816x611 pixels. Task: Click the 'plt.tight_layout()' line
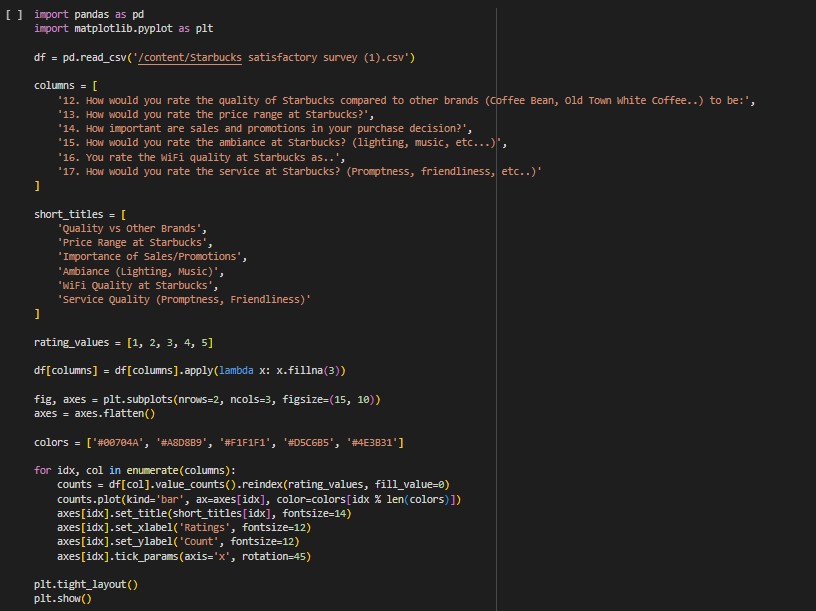(86, 584)
